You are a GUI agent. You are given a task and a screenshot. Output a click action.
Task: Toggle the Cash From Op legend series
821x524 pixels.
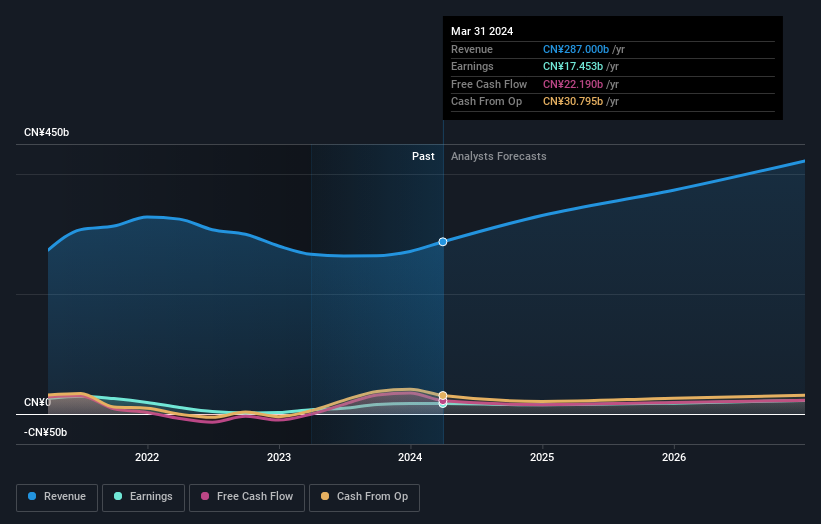[364, 497]
